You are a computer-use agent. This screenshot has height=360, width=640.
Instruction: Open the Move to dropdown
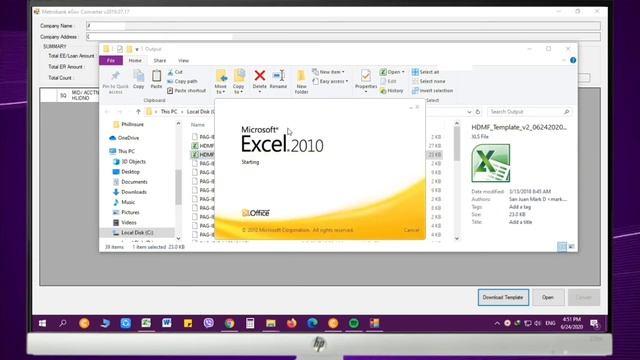pos(220,89)
